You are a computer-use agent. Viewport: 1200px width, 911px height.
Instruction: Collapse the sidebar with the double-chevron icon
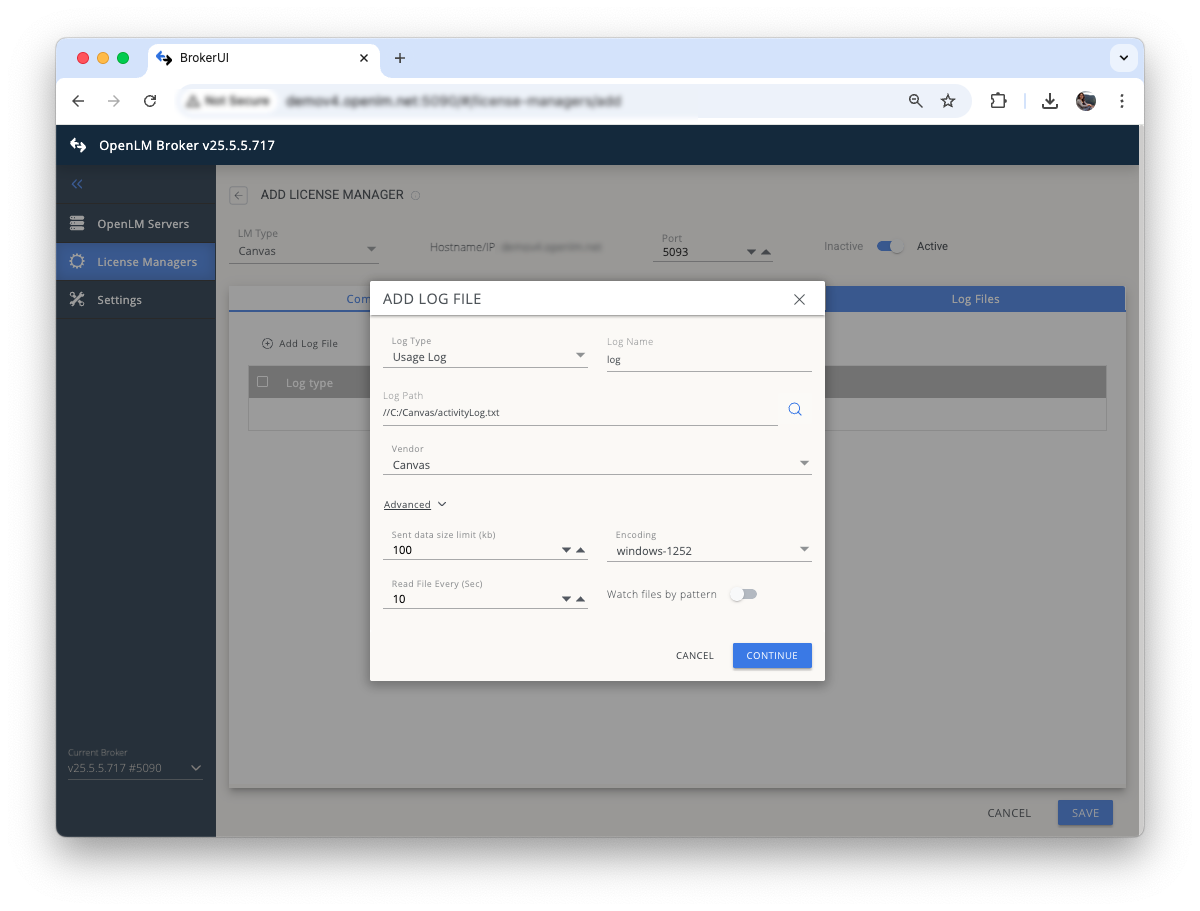tap(76, 183)
